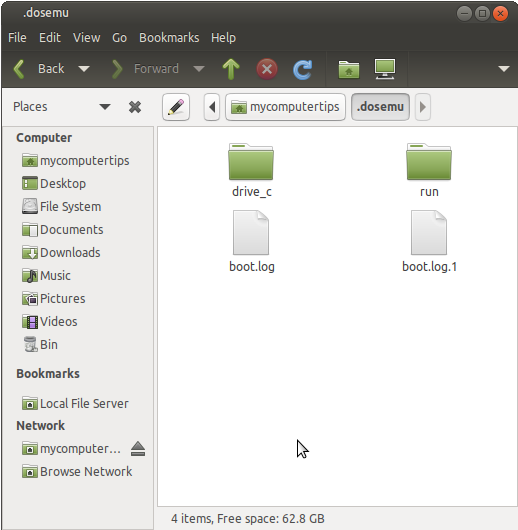The width and height of the screenshot is (518, 530).
Task: Open the toolbar overflow arrow at right
Action: coord(504,69)
